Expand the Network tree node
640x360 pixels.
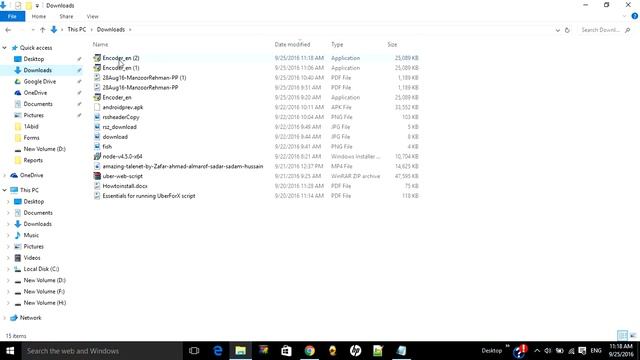tap(4, 318)
